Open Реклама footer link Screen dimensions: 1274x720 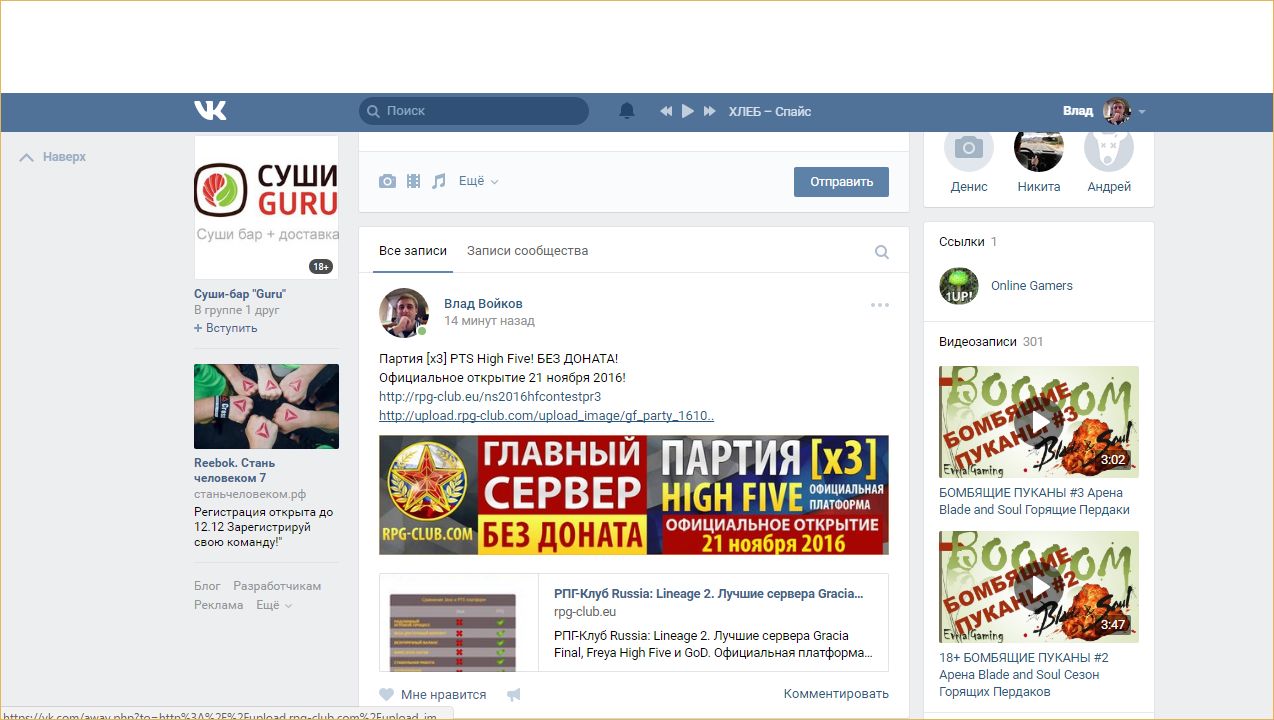tap(219, 605)
